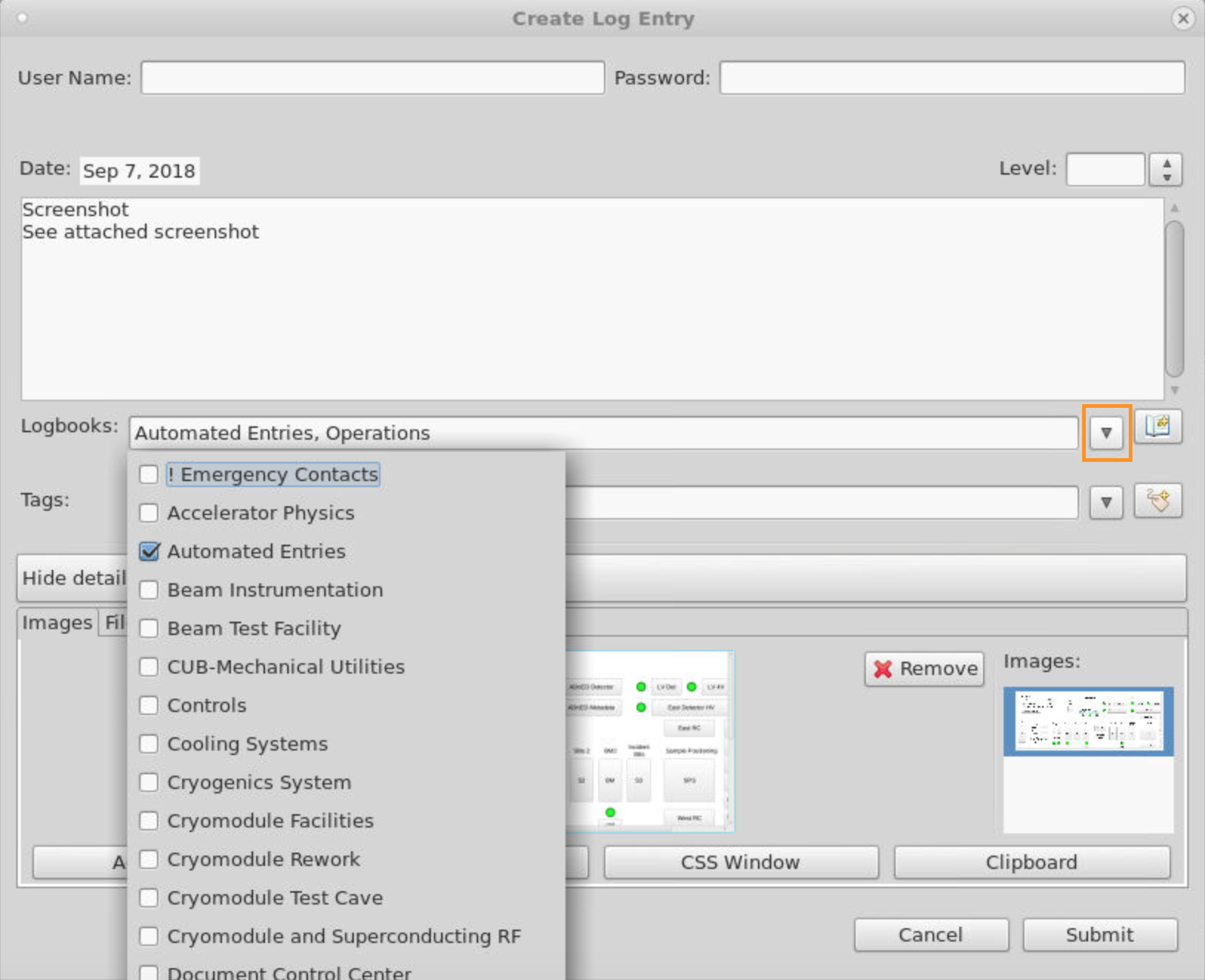The height and width of the screenshot is (980, 1205).
Task: Click the Date field Sep 7, 2018
Action: [x=139, y=171]
